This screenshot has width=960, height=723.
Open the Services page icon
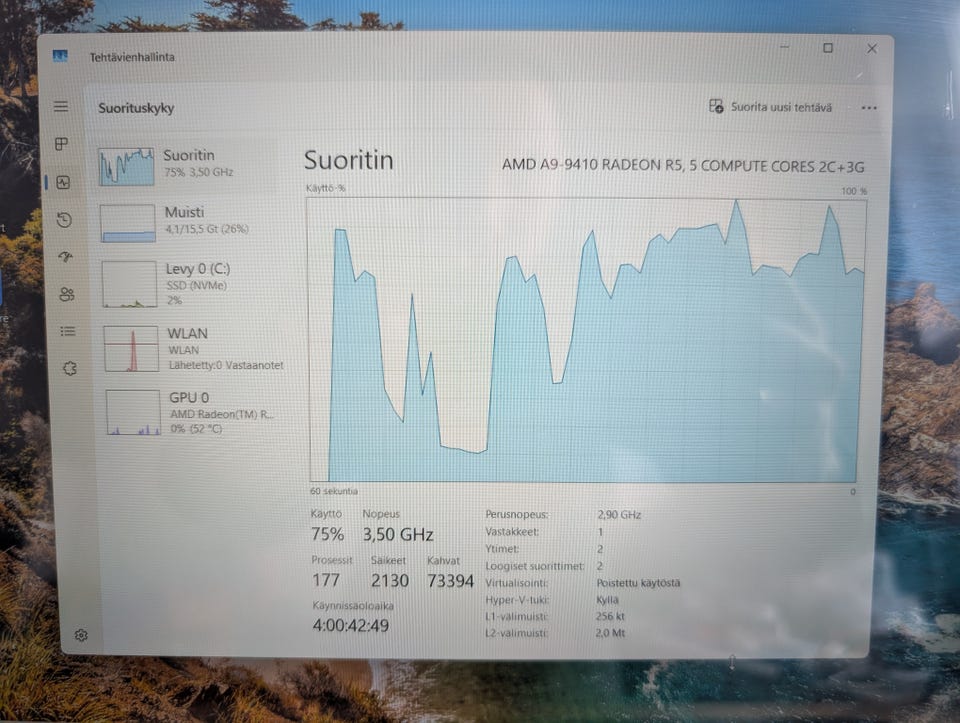coord(70,368)
